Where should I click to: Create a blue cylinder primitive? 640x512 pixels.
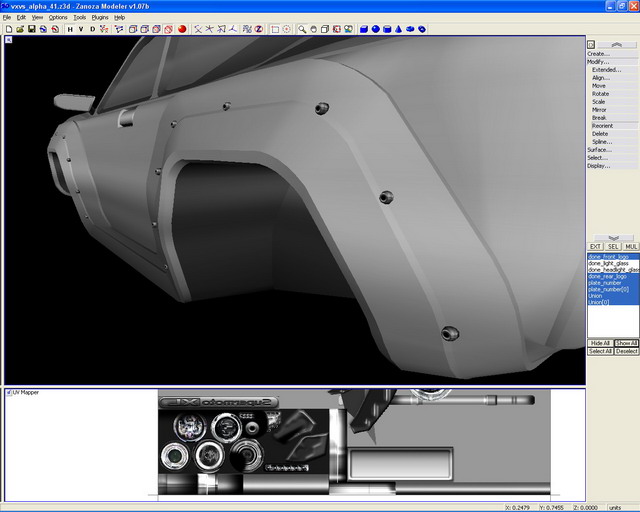coord(387,29)
